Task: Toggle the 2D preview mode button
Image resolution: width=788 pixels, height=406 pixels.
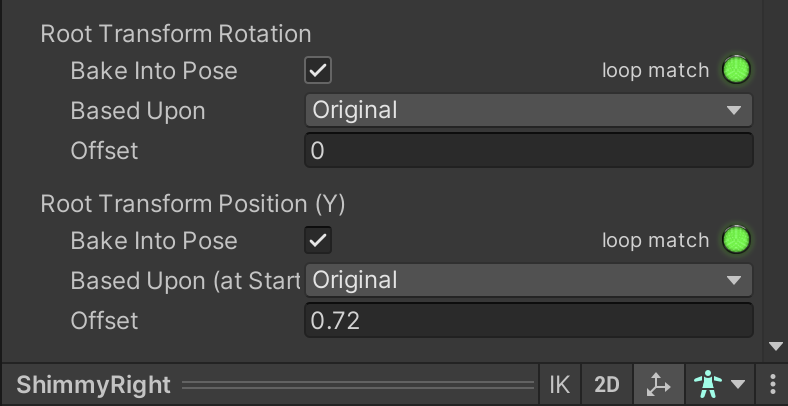Action: click(607, 385)
